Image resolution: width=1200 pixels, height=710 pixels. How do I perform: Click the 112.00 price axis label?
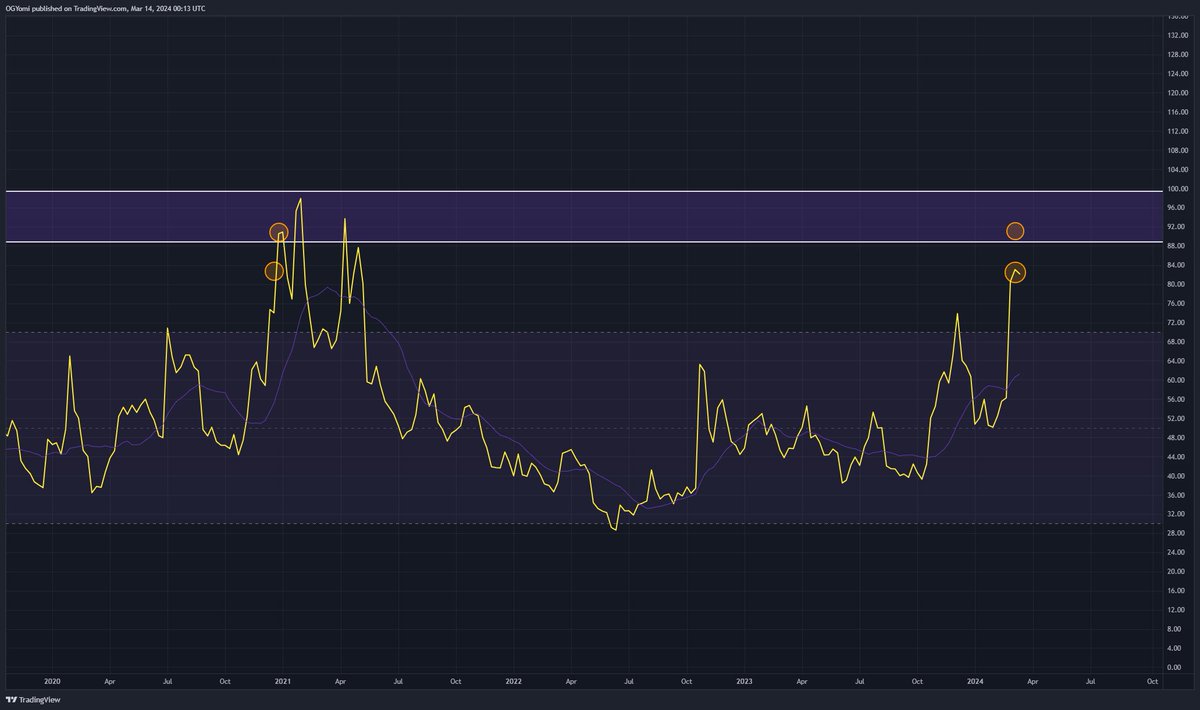click(1176, 131)
